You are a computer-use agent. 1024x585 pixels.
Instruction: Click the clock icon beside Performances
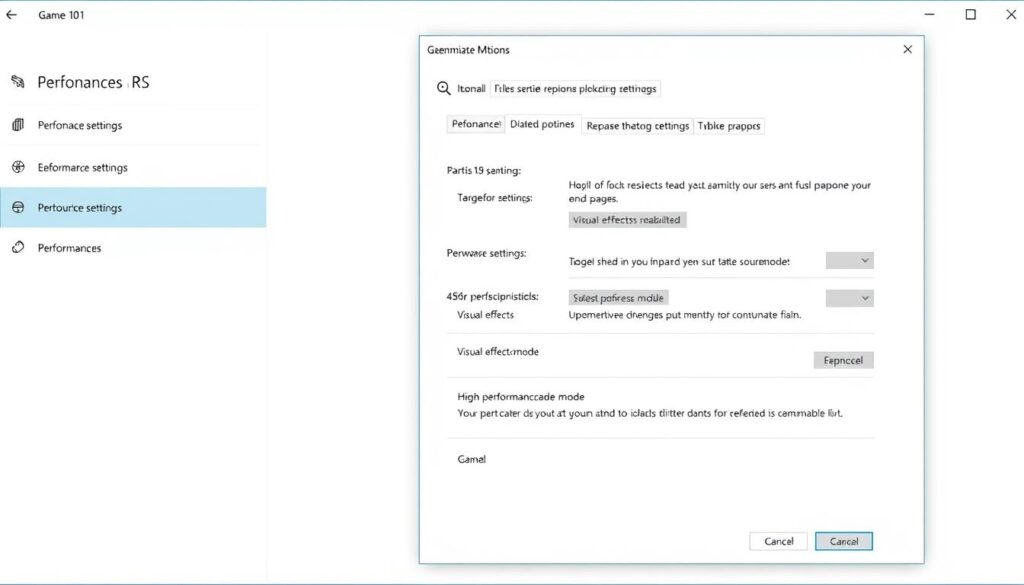coord(16,247)
